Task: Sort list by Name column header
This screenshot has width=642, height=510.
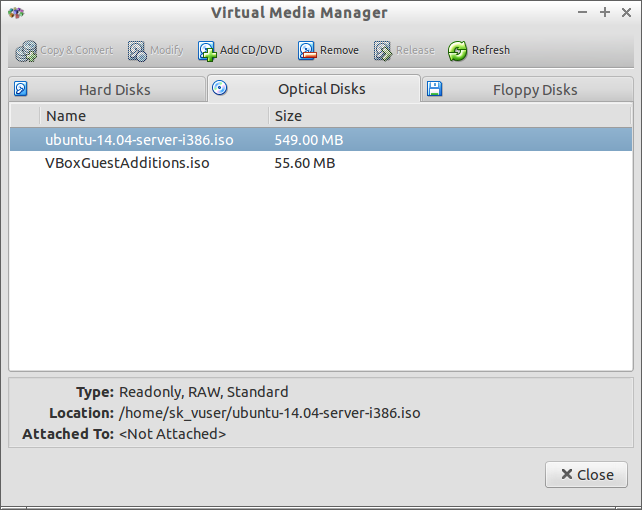Action: coord(154,116)
